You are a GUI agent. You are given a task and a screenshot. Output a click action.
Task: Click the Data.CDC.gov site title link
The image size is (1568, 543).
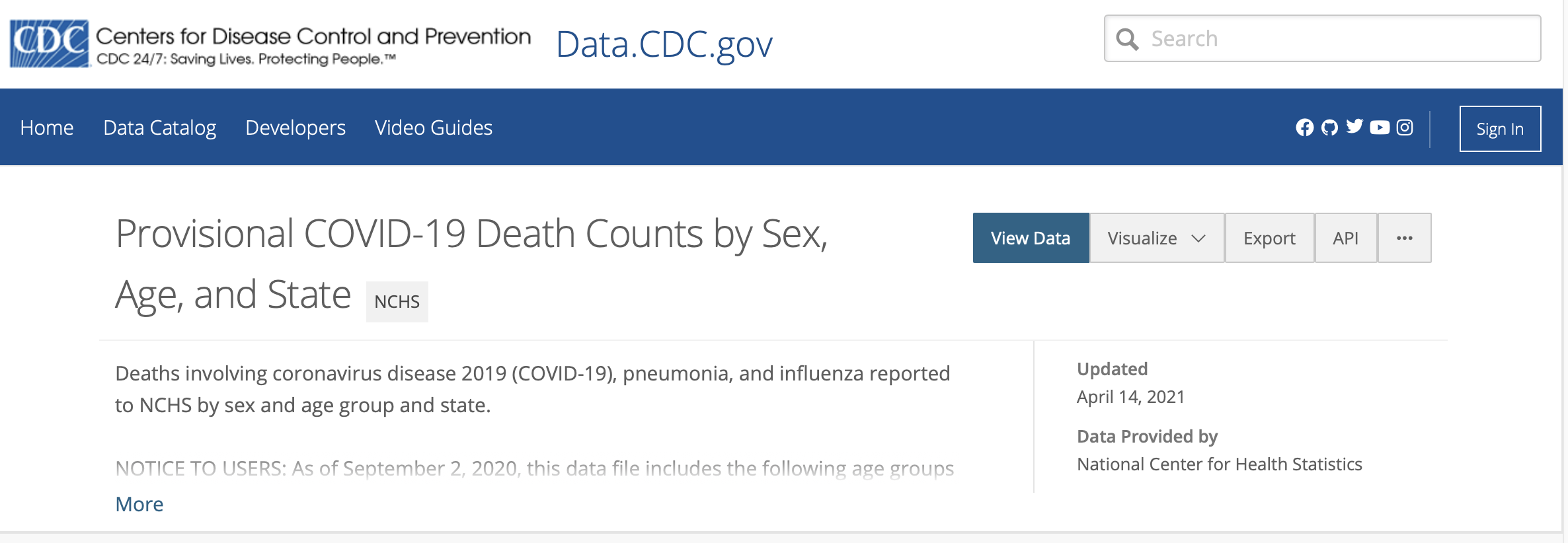click(x=664, y=45)
